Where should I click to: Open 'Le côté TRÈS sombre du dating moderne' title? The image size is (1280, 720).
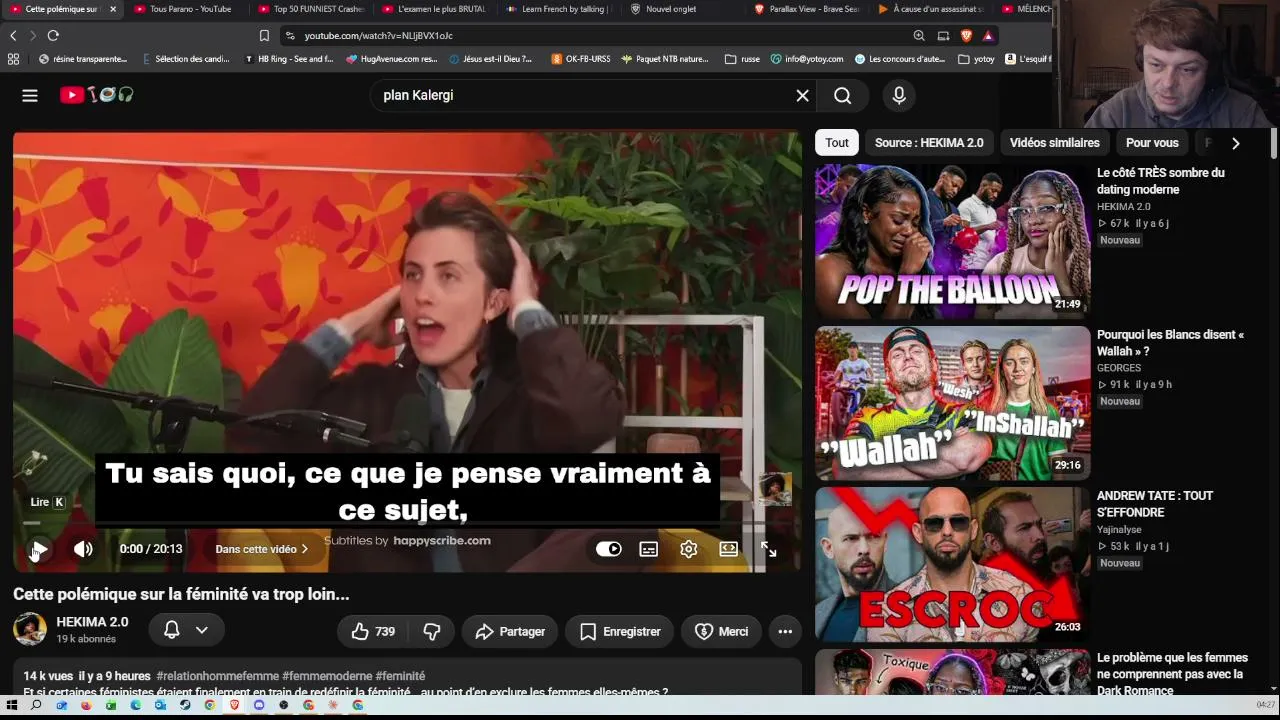pos(1160,181)
